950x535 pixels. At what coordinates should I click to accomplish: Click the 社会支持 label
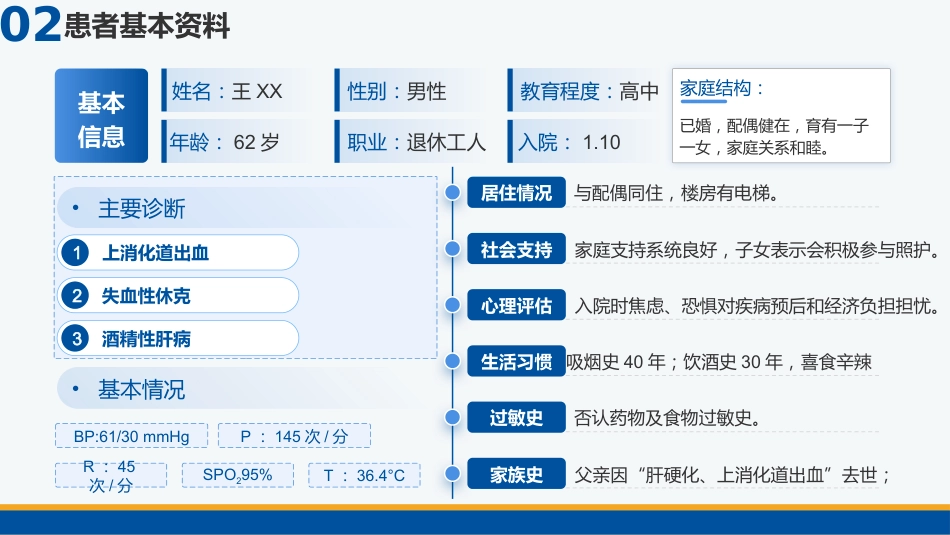[516, 249]
